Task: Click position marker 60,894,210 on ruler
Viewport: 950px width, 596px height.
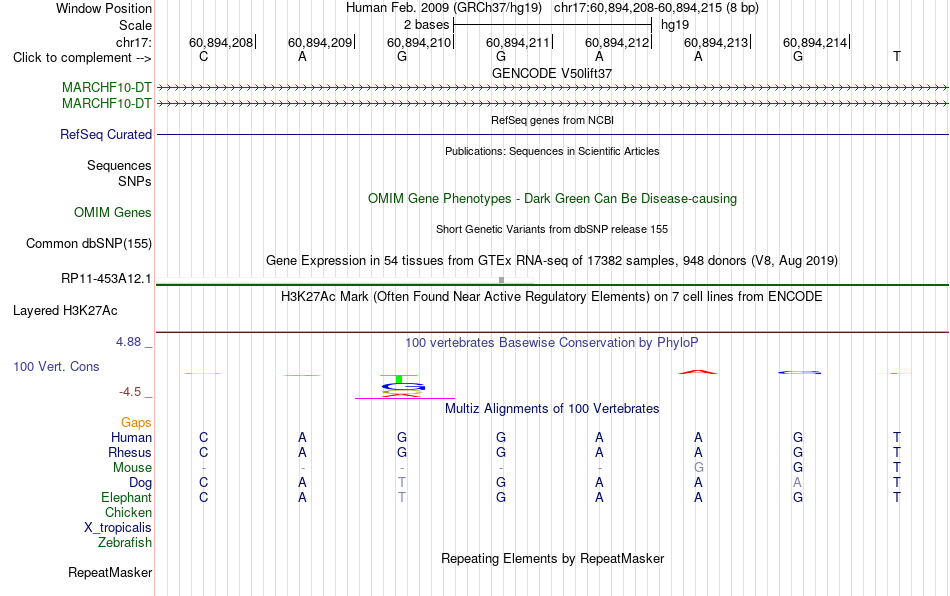Action: [420, 42]
